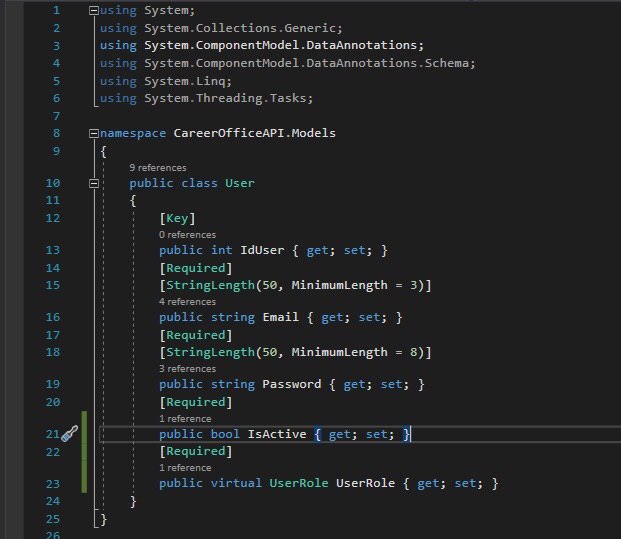Click the [Required] attribute on line 22
Screen dimensions: 621x539
(196, 451)
